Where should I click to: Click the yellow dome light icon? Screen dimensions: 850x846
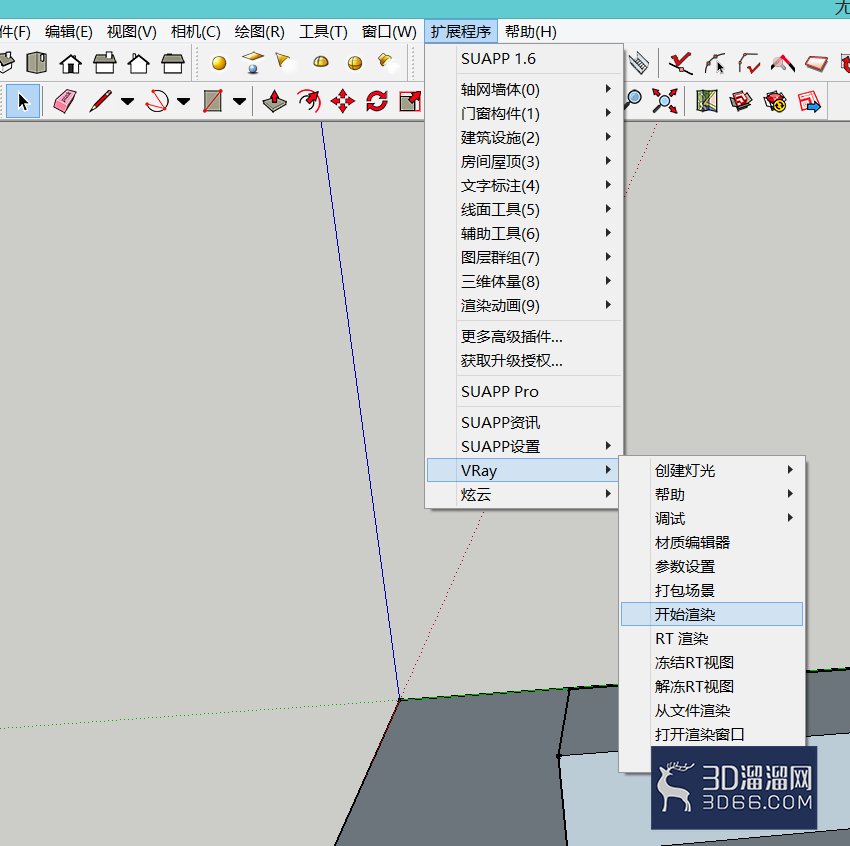point(321,62)
